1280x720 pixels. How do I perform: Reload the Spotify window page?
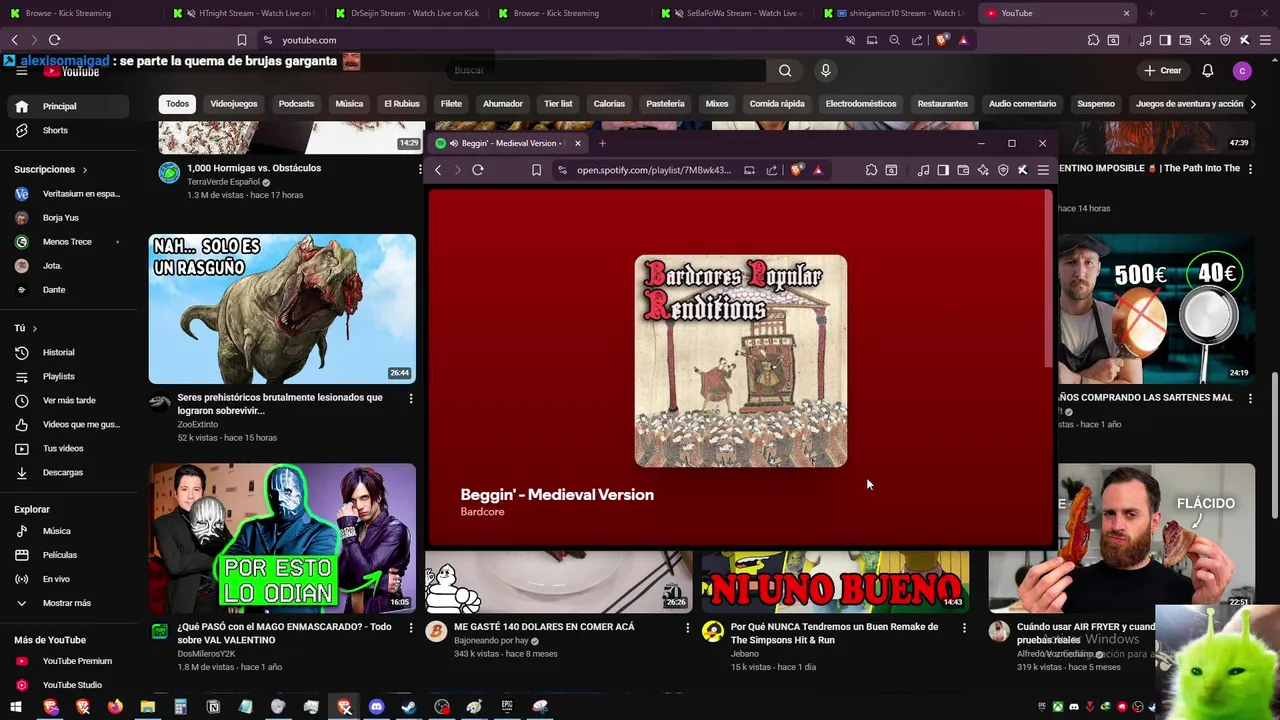click(478, 170)
